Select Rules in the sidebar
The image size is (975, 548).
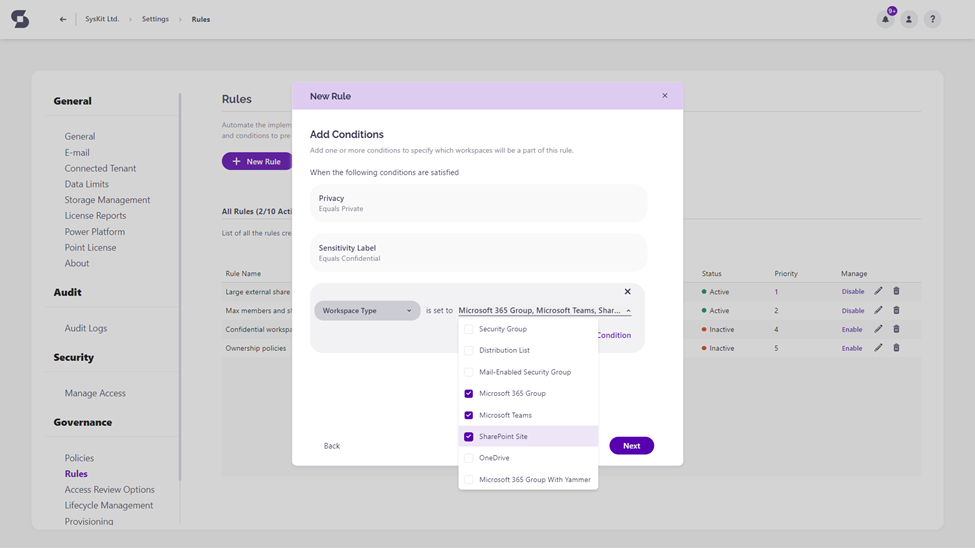pos(76,473)
